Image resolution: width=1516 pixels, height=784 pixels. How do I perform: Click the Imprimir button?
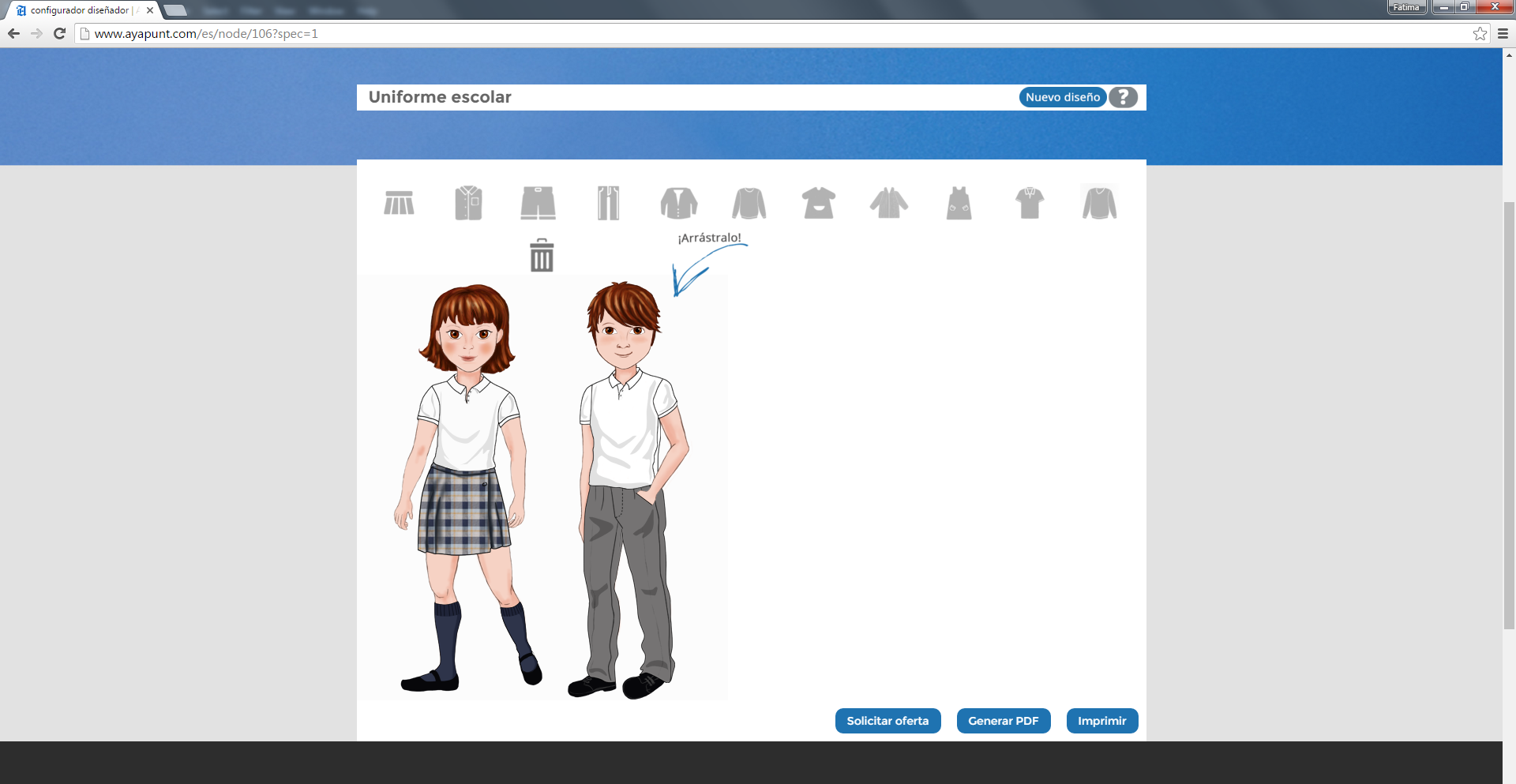(x=1101, y=721)
